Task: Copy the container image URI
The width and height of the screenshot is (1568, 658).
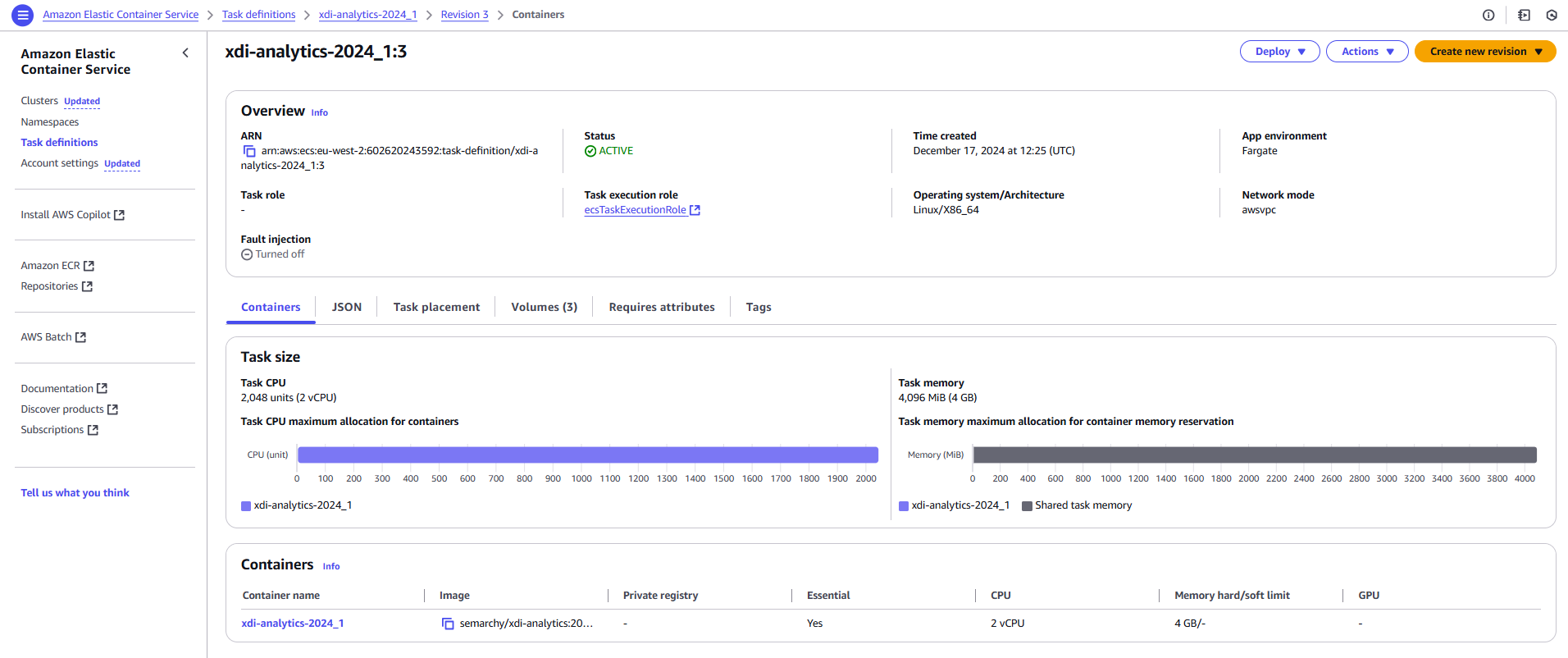Action: [448, 624]
